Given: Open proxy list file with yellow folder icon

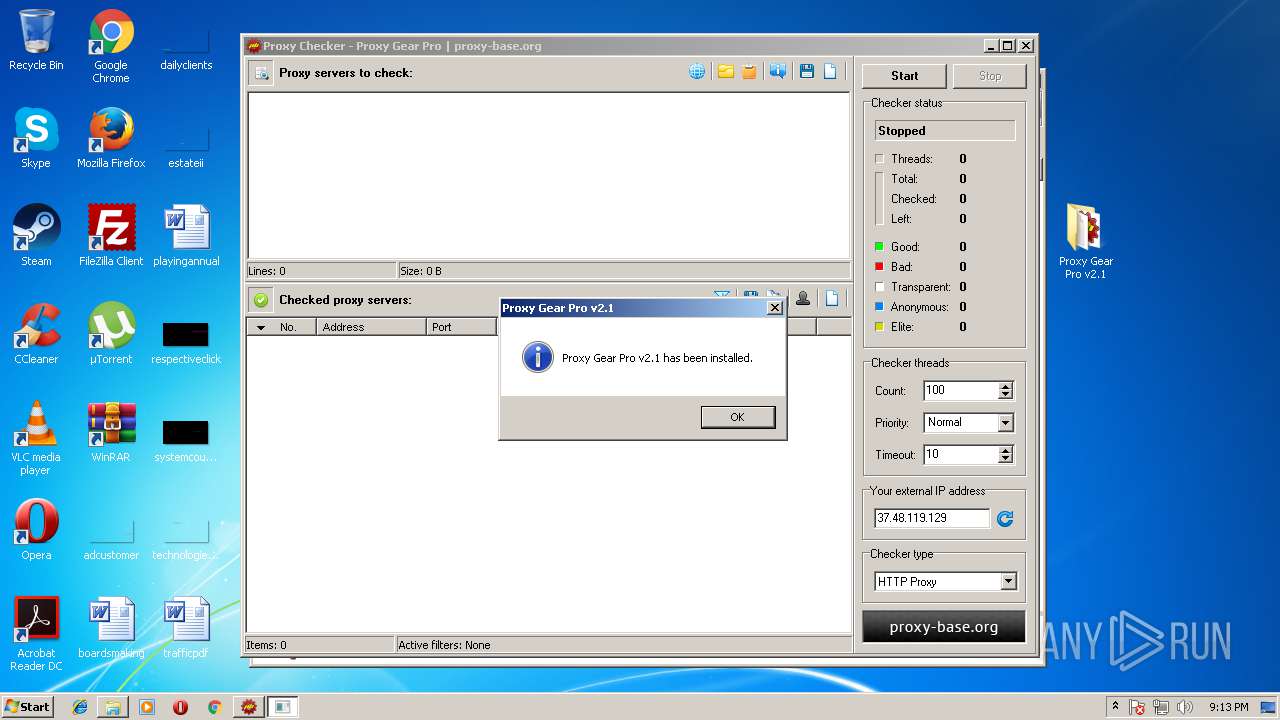Looking at the screenshot, I should 725,72.
